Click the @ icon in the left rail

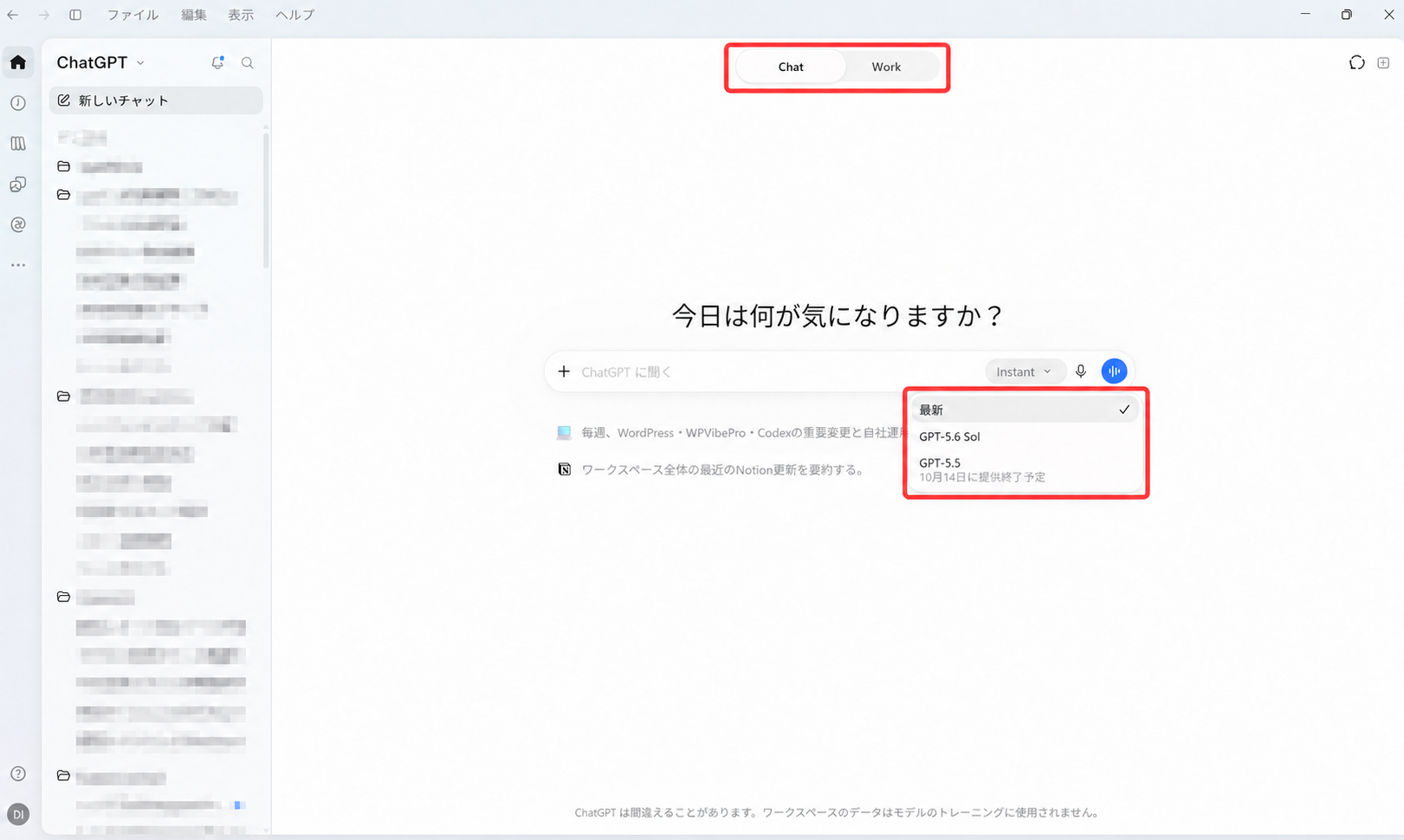pyautogui.click(x=18, y=225)
